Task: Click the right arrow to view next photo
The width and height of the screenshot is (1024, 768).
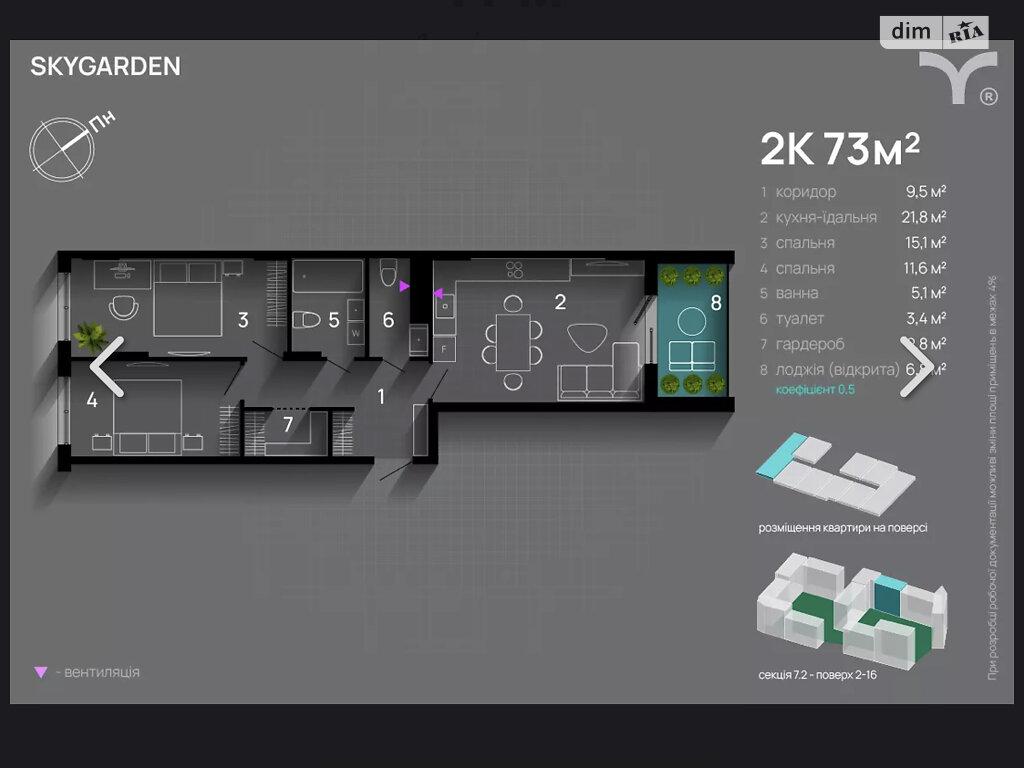Action: coord(915,367)
